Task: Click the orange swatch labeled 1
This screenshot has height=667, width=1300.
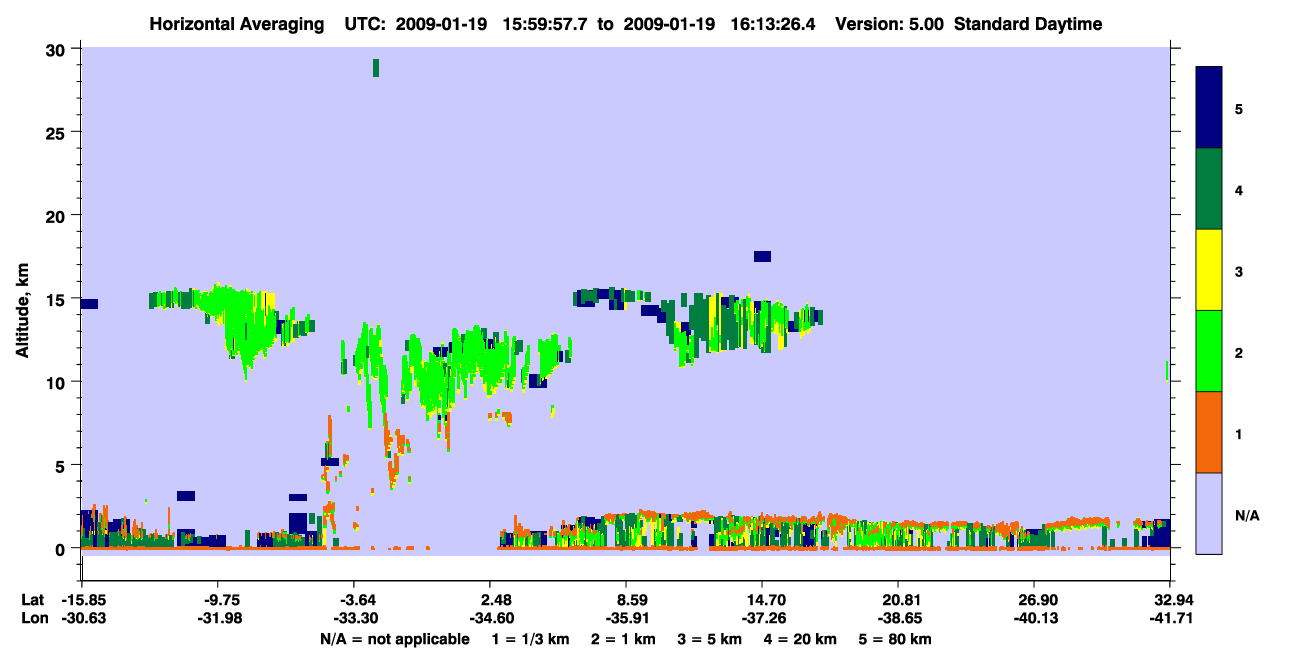Action: click(1209, 432)
